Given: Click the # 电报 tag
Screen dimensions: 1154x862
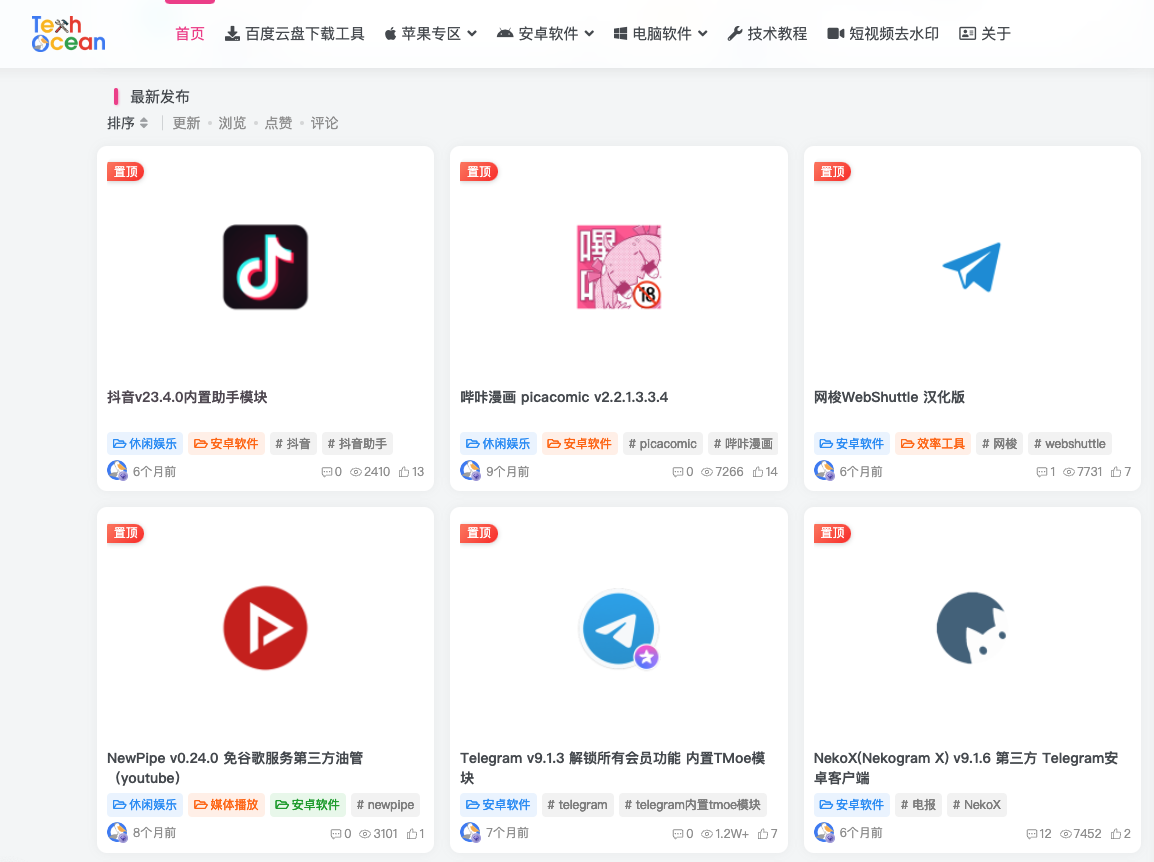Looking at the screenshot, I should tap(918, 805).
